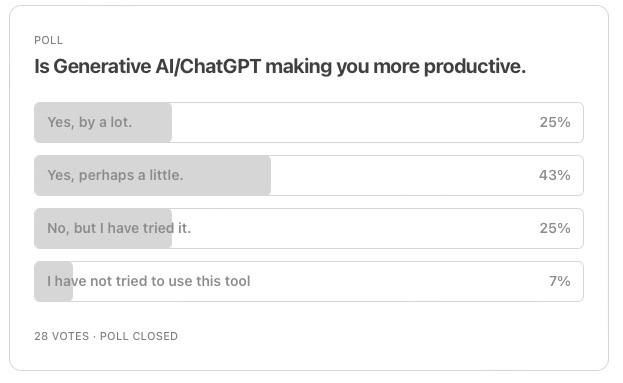Image resolution: width=623 pixels, height=383 pixels.
Task: Click the gray fill bar behind "Yes, by a lot."
Action: [x=103, y=122]
